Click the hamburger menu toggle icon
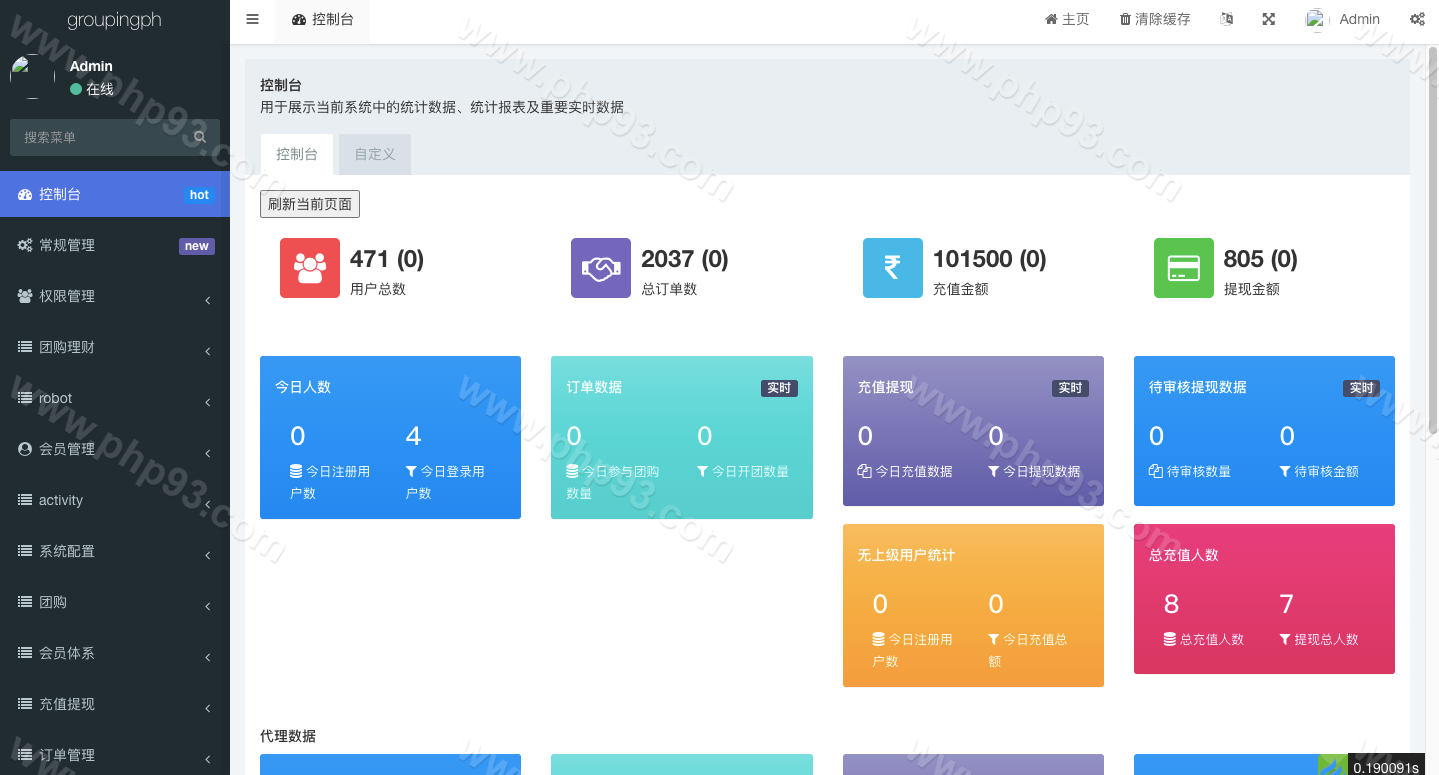1439x775 pixels. click(x=252, y=19)
